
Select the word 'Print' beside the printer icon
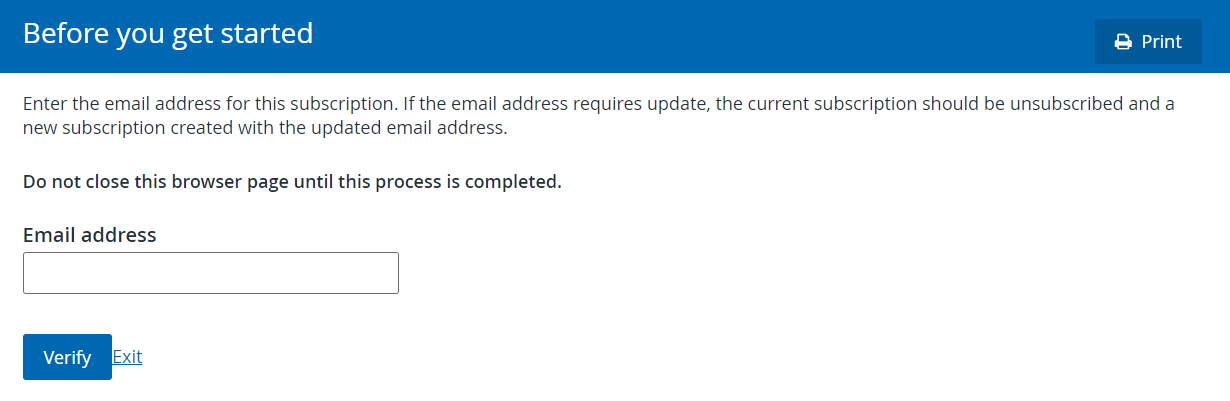(x=1162, y=42)
